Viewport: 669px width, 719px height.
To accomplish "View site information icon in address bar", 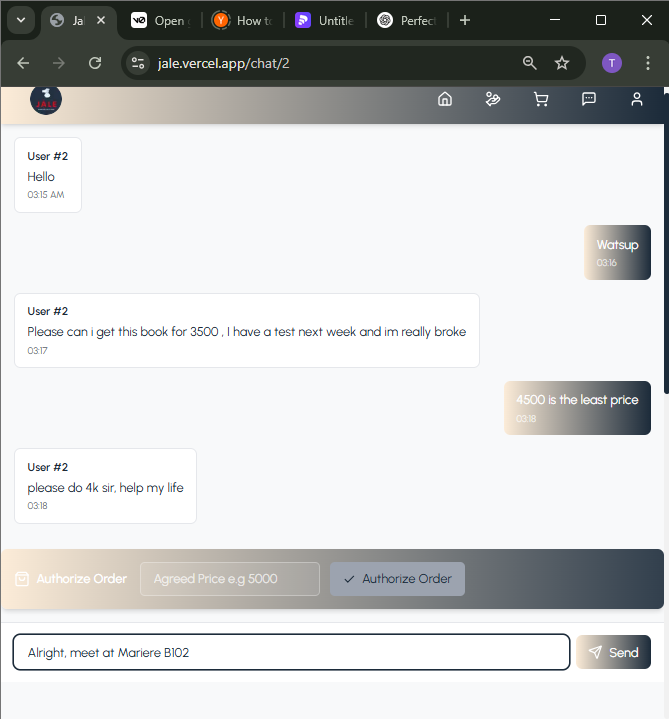I will (x=138, y=63).
